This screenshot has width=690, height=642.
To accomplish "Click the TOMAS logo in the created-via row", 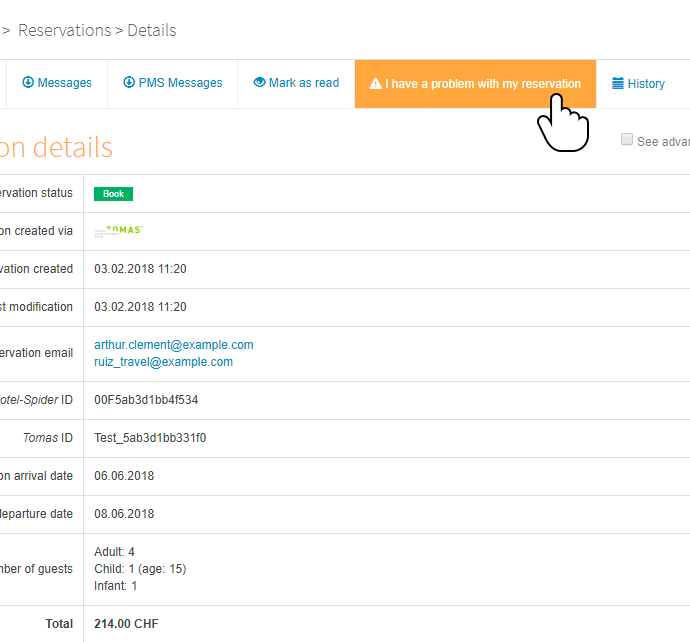I will click(119, 231).
